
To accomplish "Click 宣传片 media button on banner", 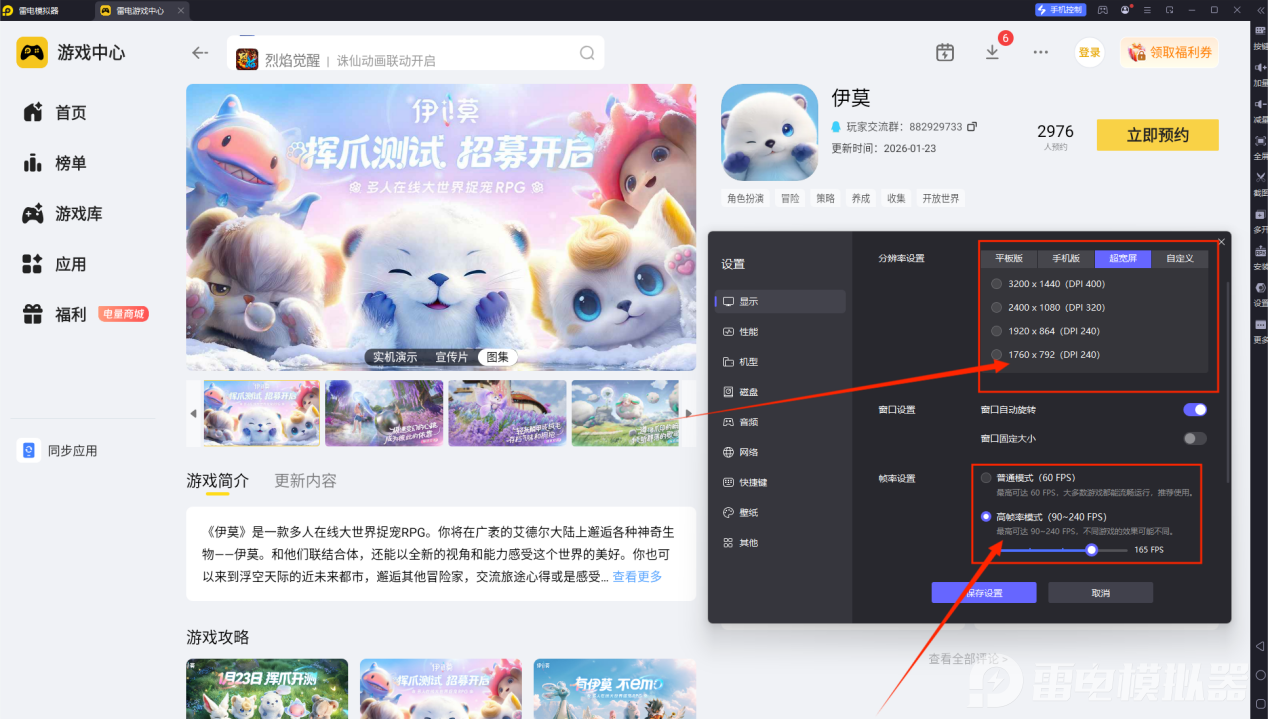I will pyautogui.click(x=451, y=357).
